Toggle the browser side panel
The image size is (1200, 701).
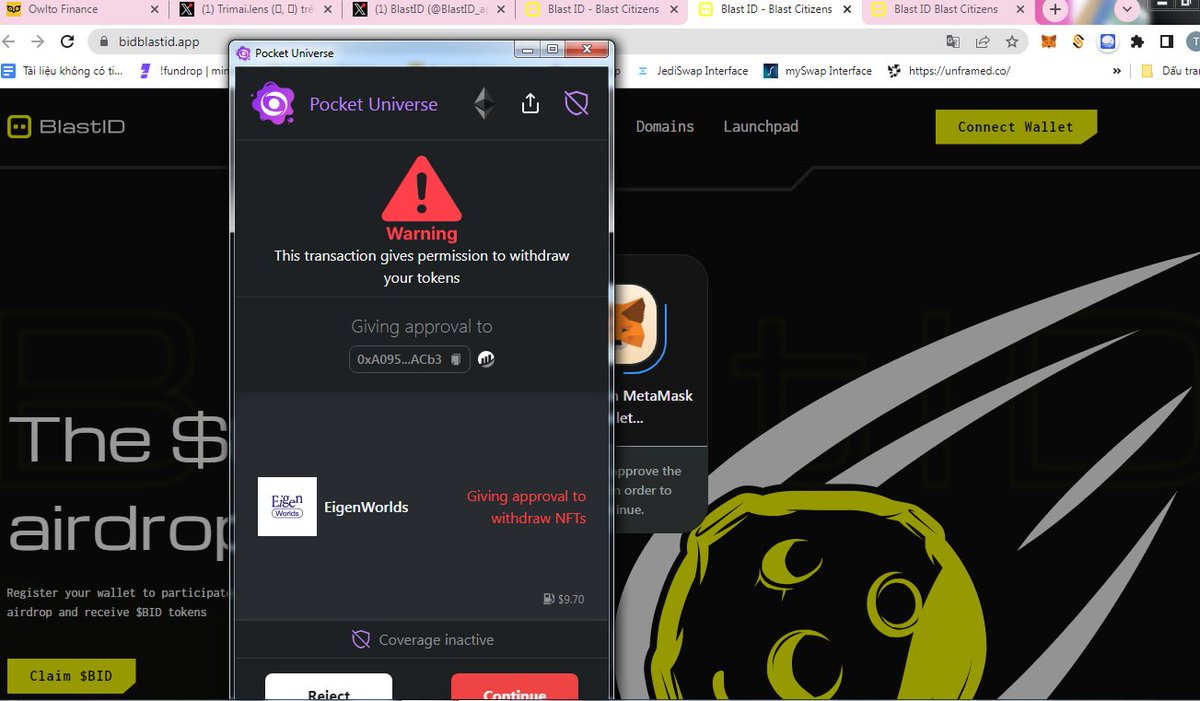[1166, 42]
